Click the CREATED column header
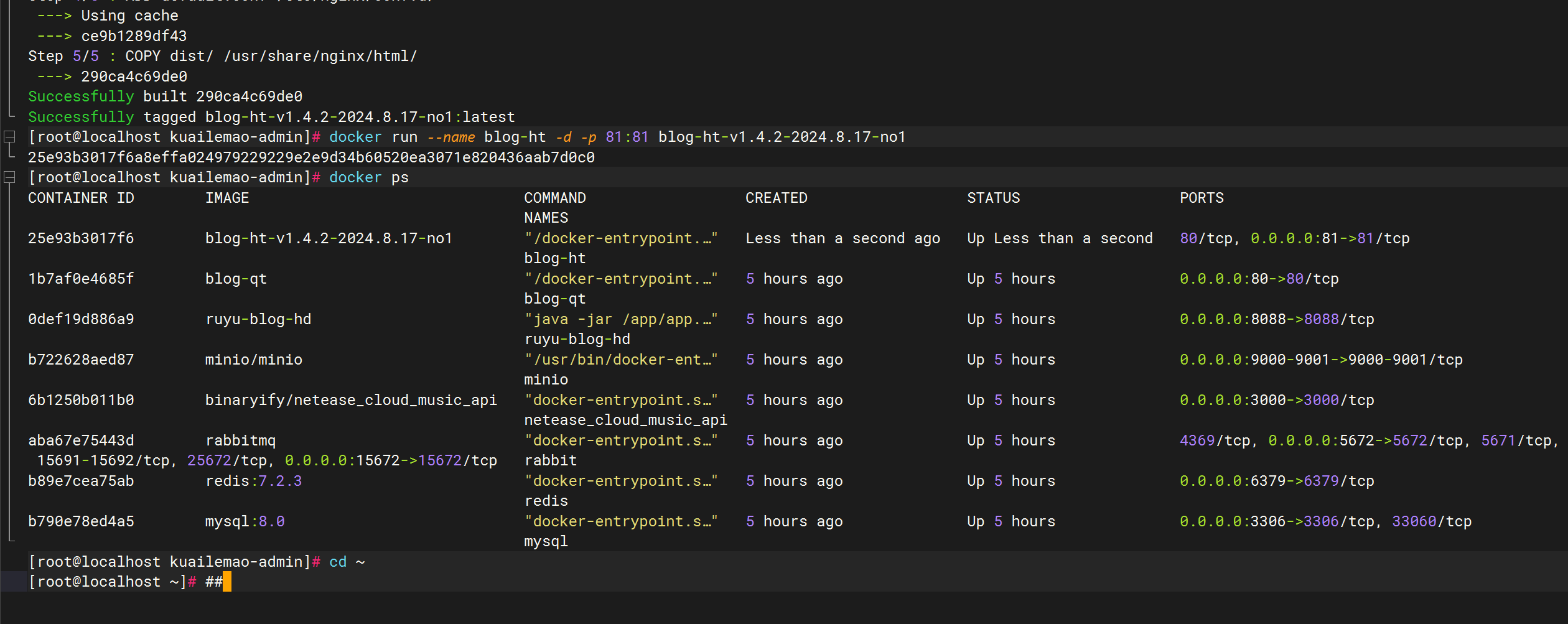This screenshot has width=1568, height=624. [x=777, y=198]
